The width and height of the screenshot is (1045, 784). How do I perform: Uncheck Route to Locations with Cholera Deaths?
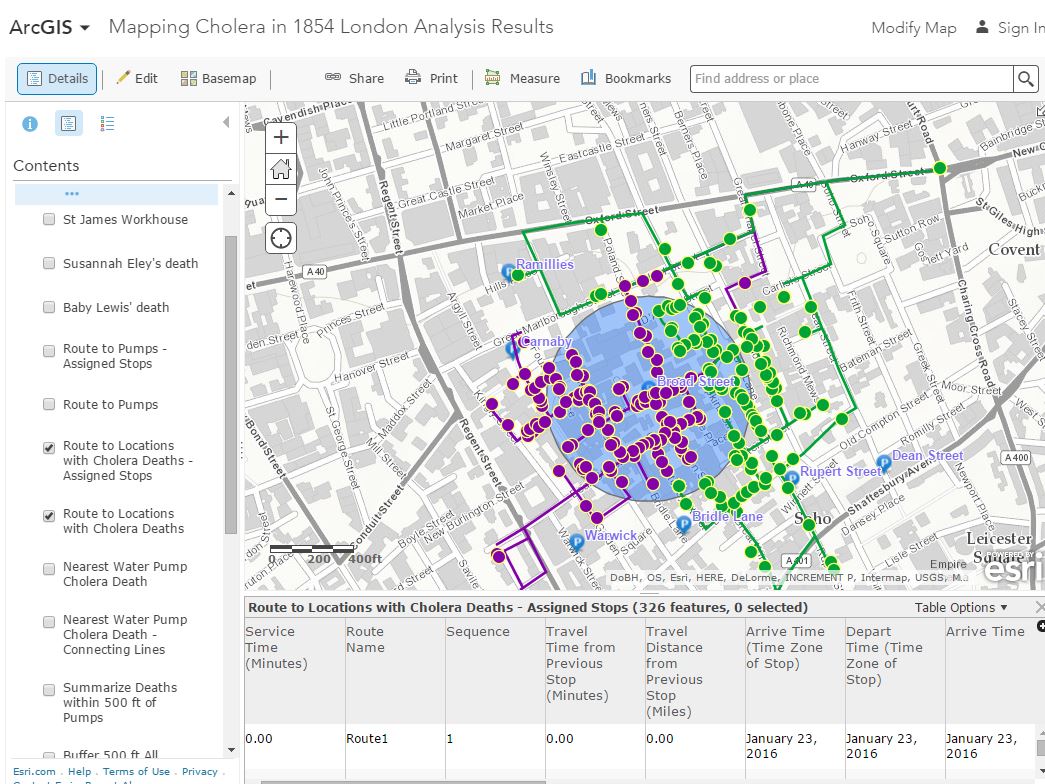[x=48, y=516]
